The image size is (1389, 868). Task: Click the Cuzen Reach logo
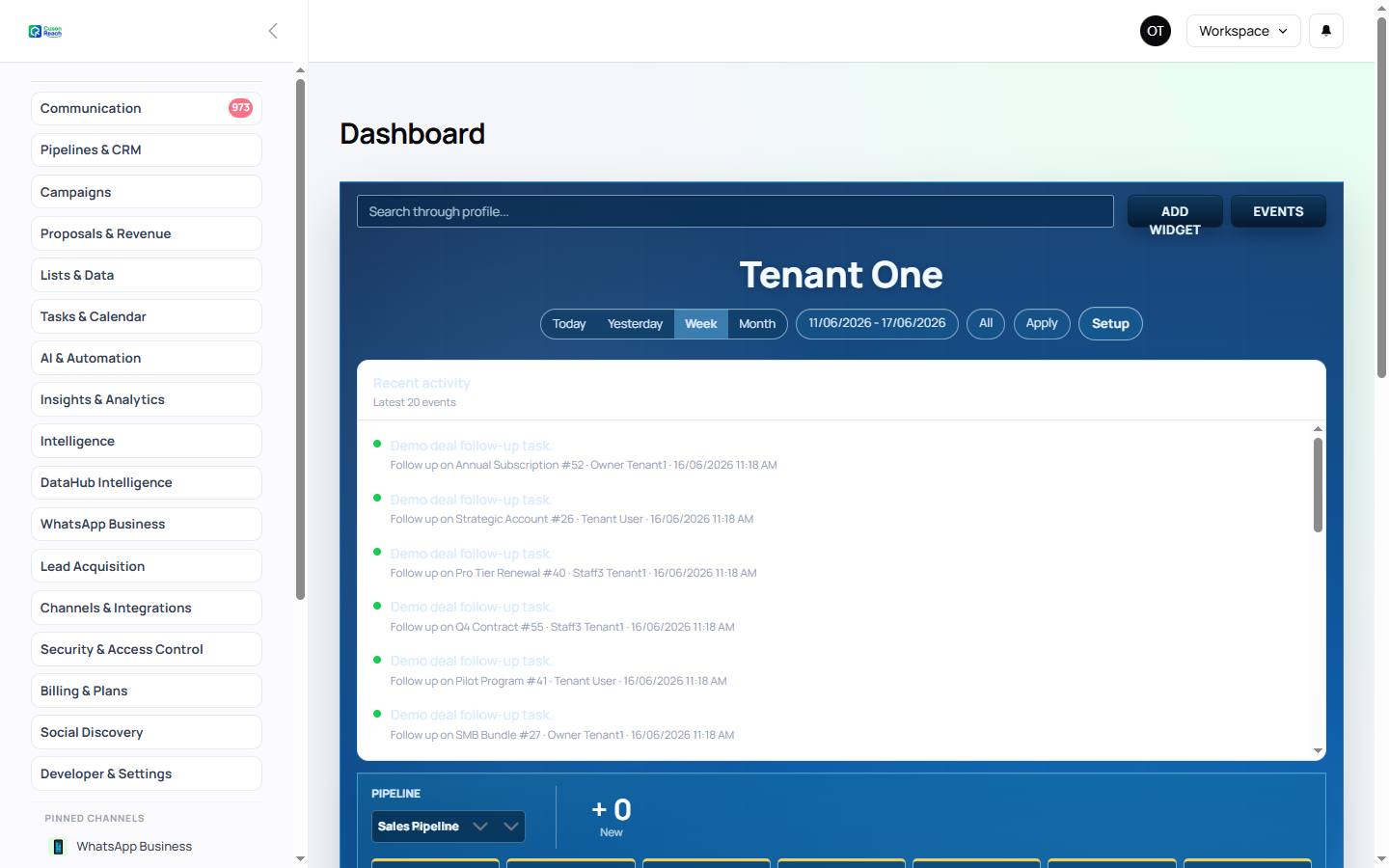45,31
